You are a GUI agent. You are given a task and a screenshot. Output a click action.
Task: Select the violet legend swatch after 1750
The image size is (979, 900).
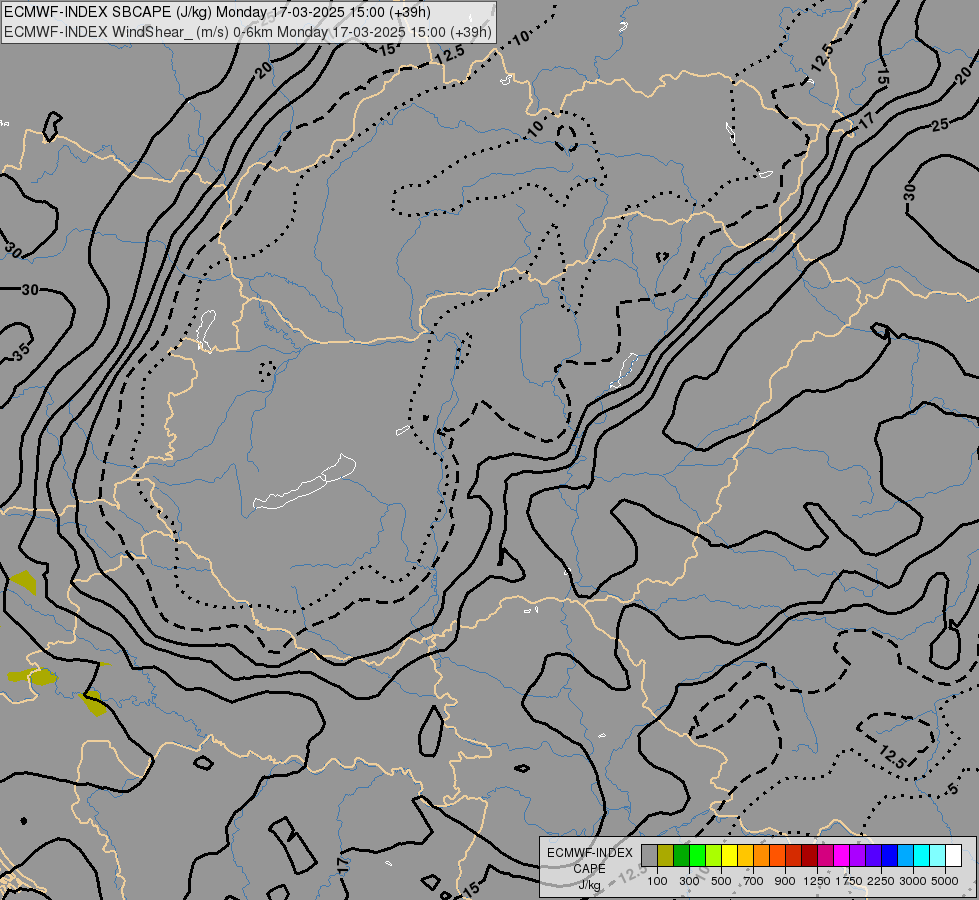857,855
